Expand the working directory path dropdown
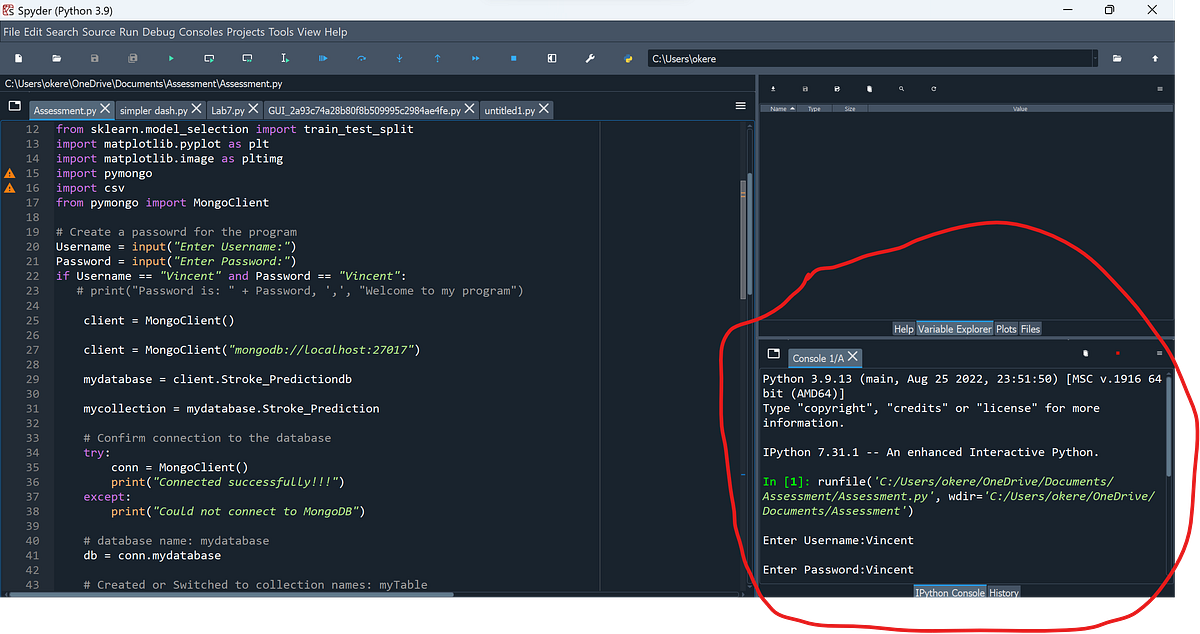1200x634 pixels. (x=1095, y=58)
